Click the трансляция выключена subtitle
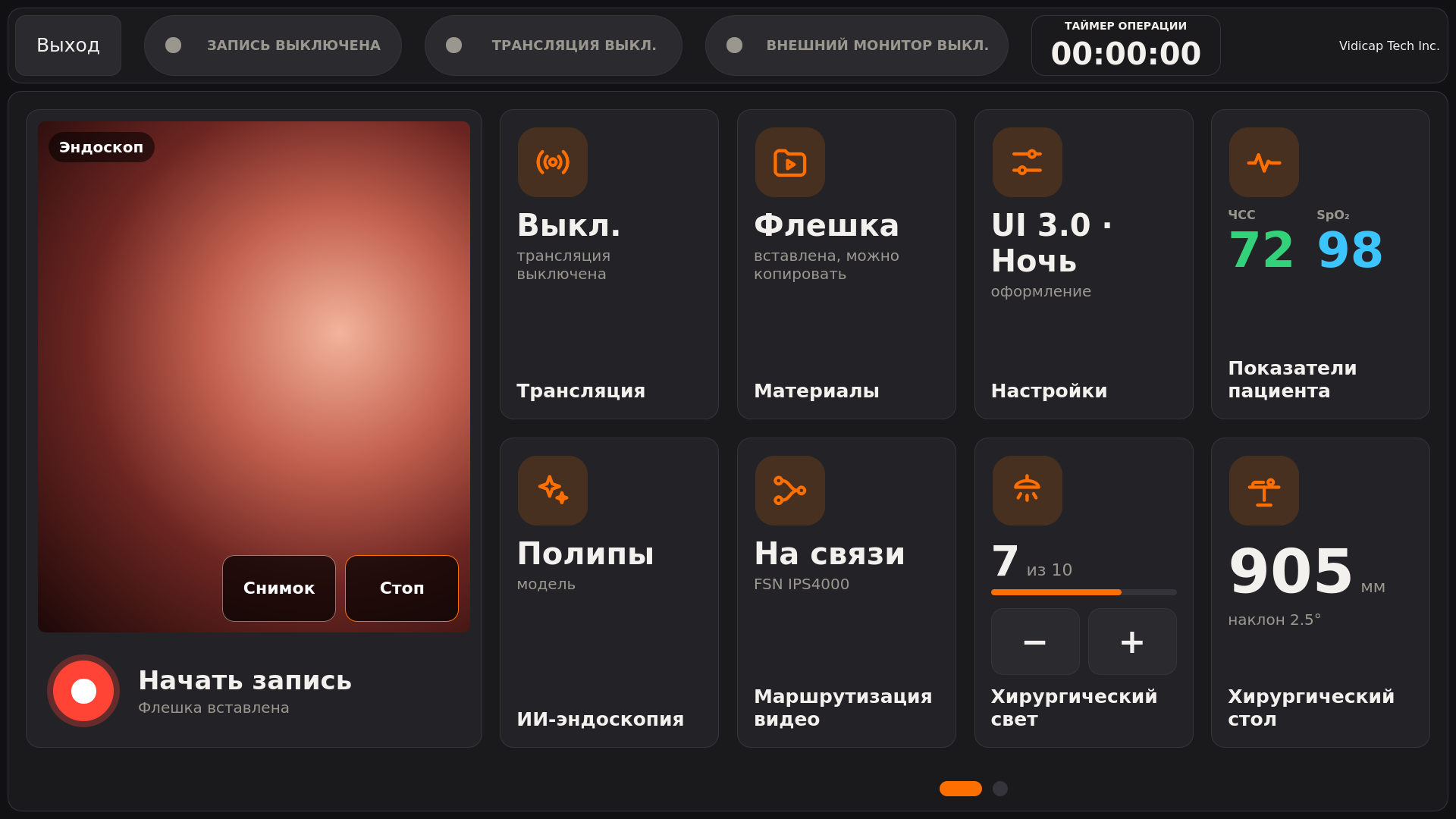 [x=563, y=265]
